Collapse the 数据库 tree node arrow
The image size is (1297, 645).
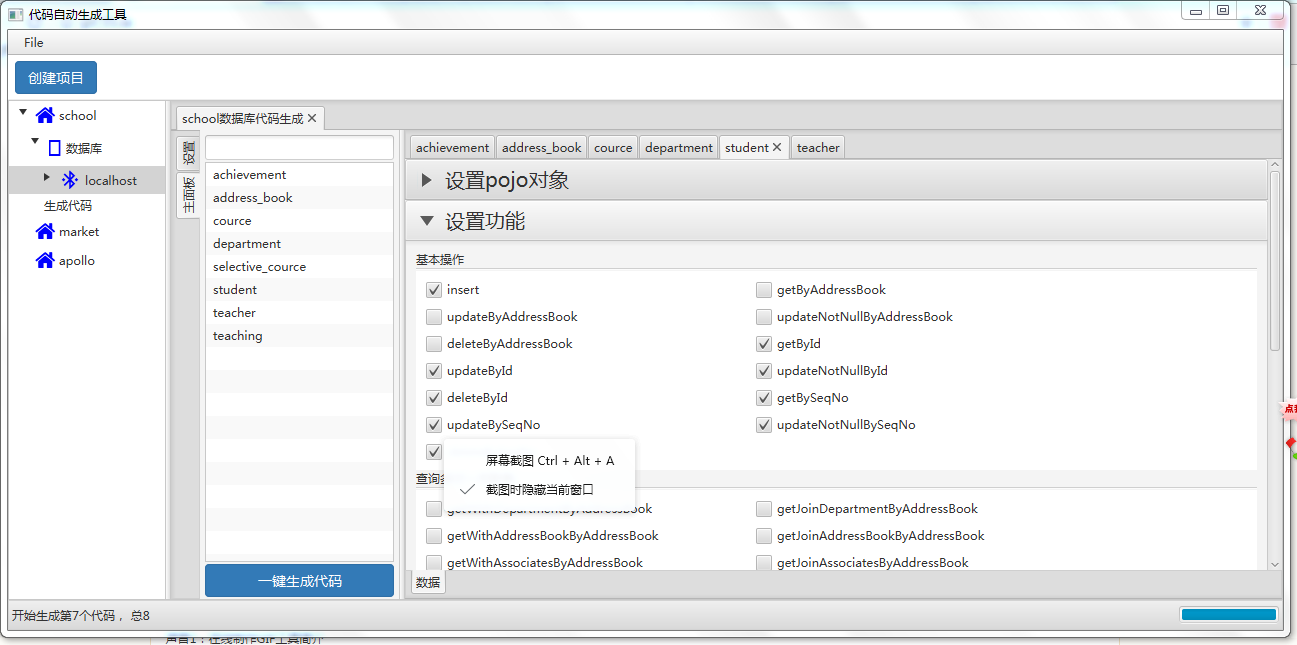(x=35, y=142)
